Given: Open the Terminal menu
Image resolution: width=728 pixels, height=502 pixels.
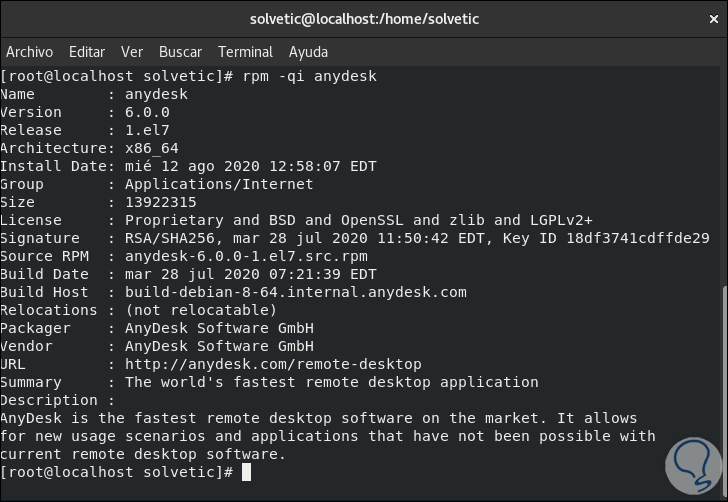Looking at the screenshot, I should point(245,51).
